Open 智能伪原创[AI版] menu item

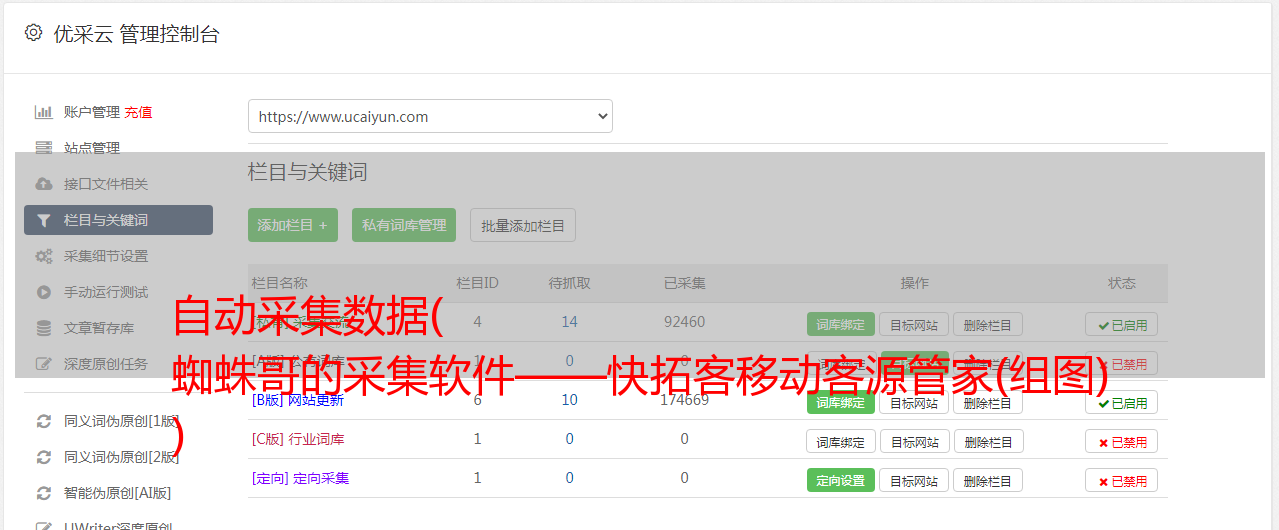point(117,493)
